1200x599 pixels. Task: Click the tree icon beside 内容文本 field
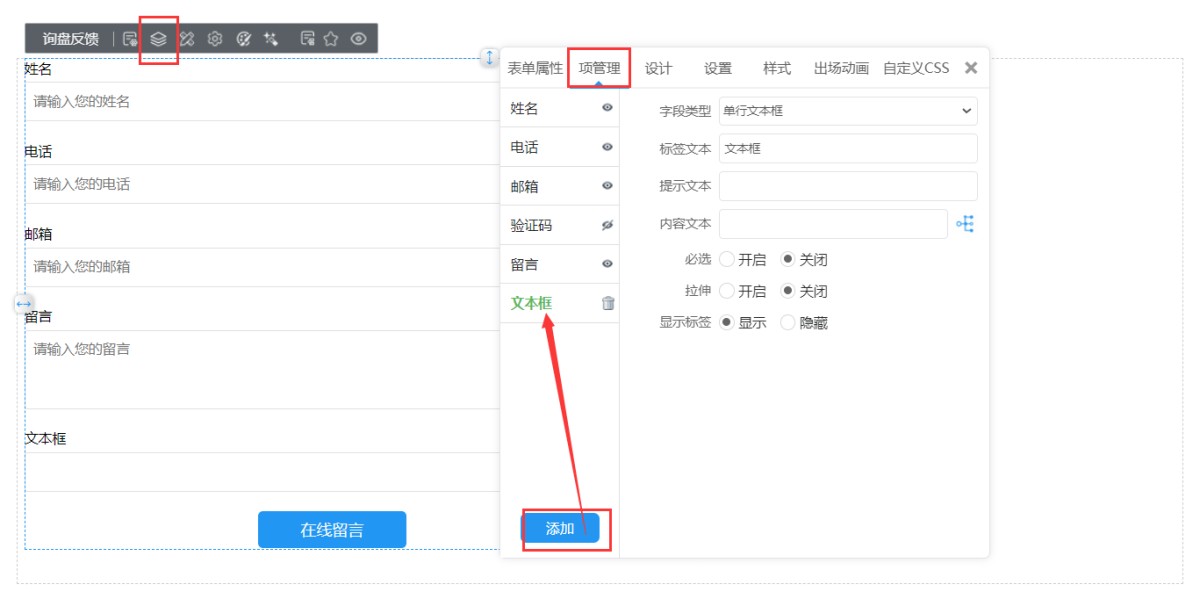965,224
